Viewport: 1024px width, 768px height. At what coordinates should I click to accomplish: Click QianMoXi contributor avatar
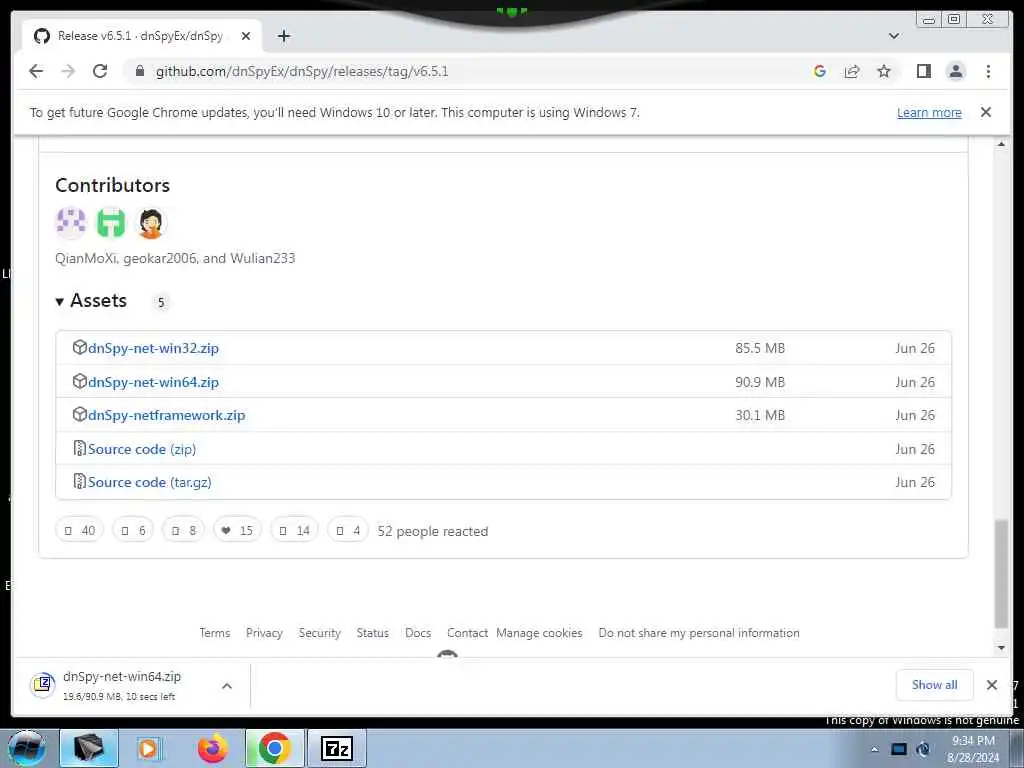pos(71,223)
